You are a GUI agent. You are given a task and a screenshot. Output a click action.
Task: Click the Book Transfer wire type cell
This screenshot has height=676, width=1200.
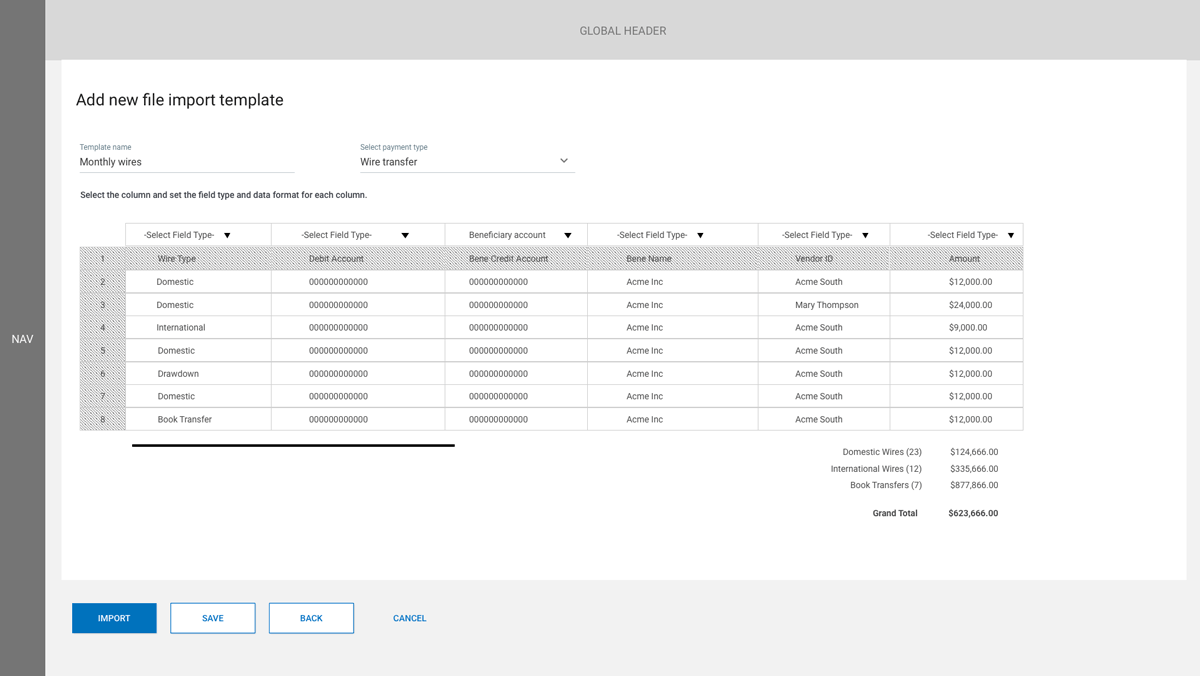(x=198, y=420)
